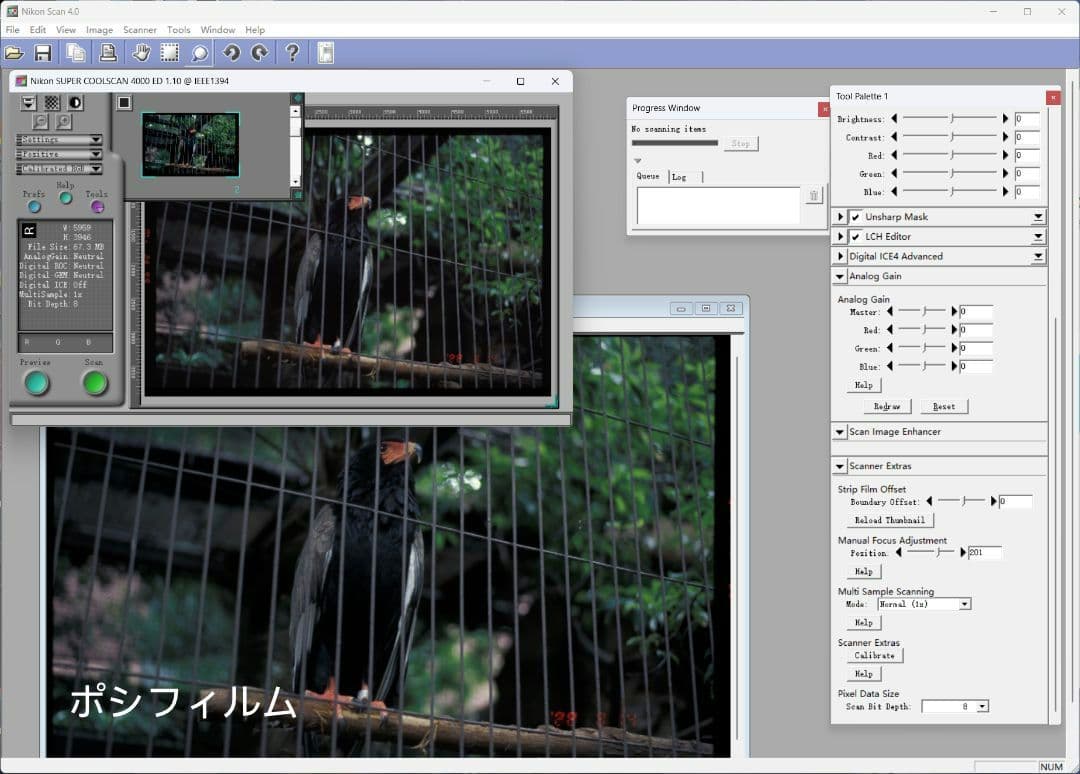
Task: Click the Reload Thumbnail button
Action: click(x=889, y=520)
